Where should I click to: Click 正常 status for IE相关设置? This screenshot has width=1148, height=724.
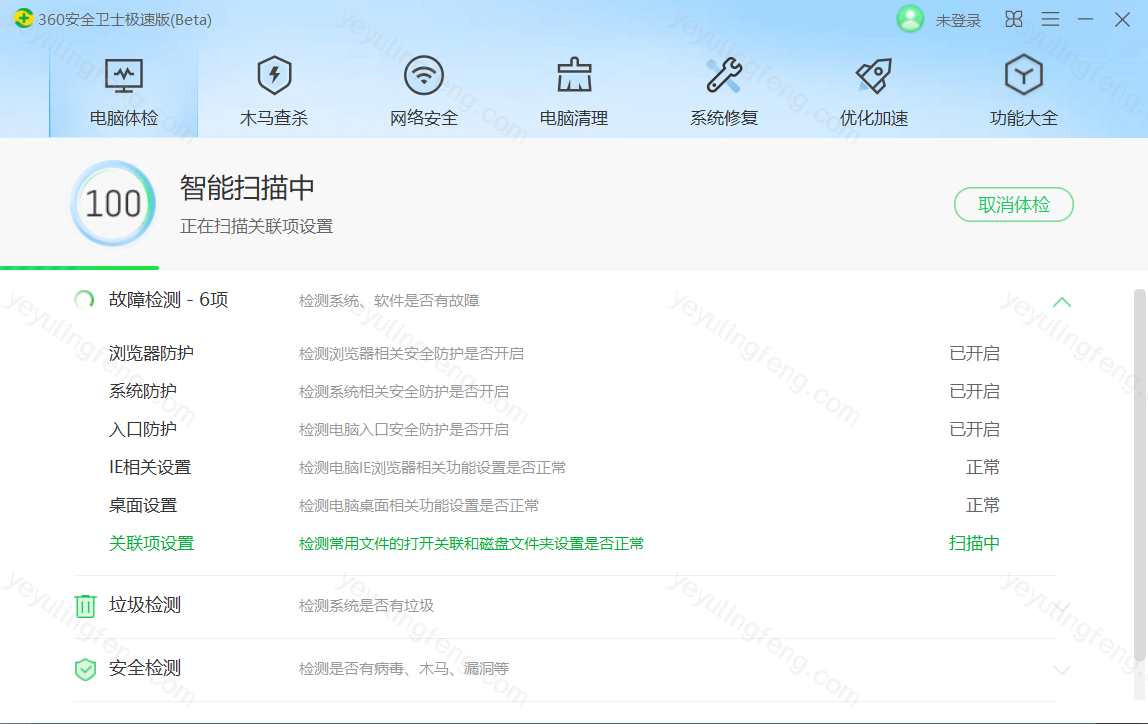[983, 468]
